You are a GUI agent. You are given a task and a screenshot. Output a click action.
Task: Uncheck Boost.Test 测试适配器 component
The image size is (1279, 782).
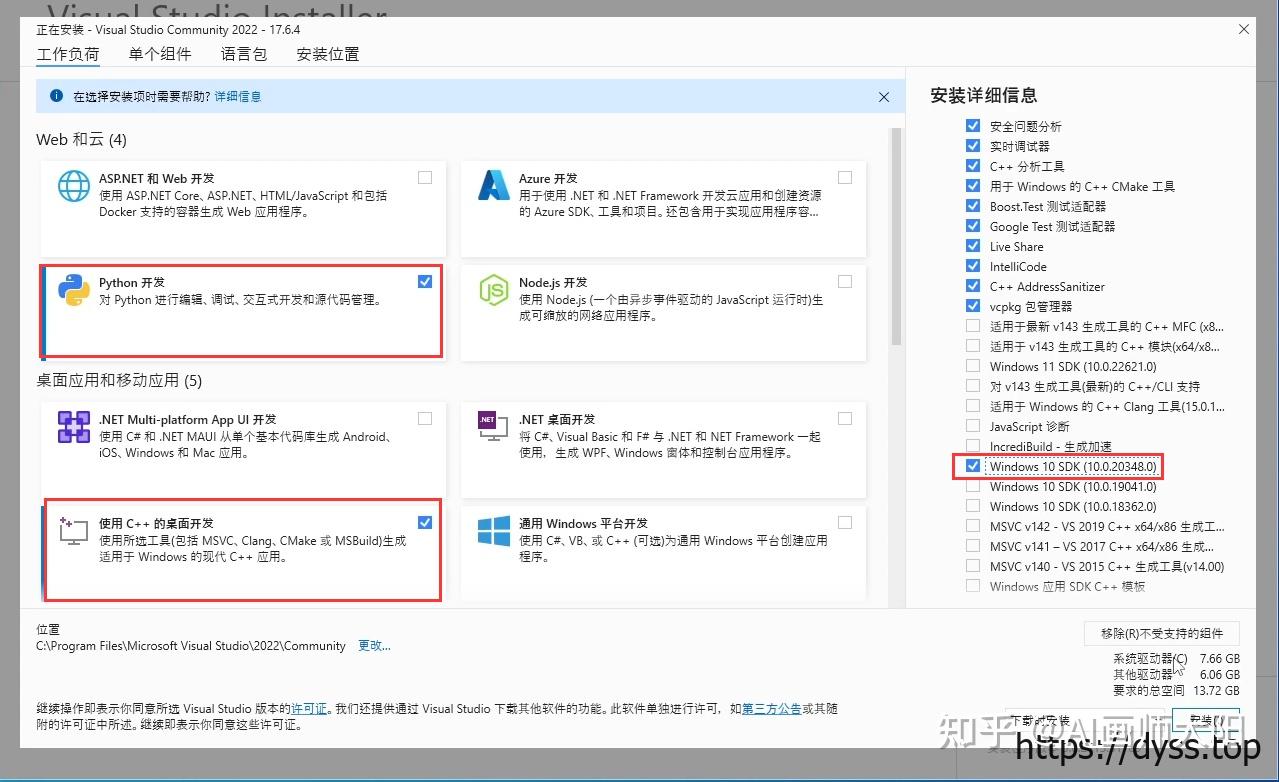[x=973, y=206]
